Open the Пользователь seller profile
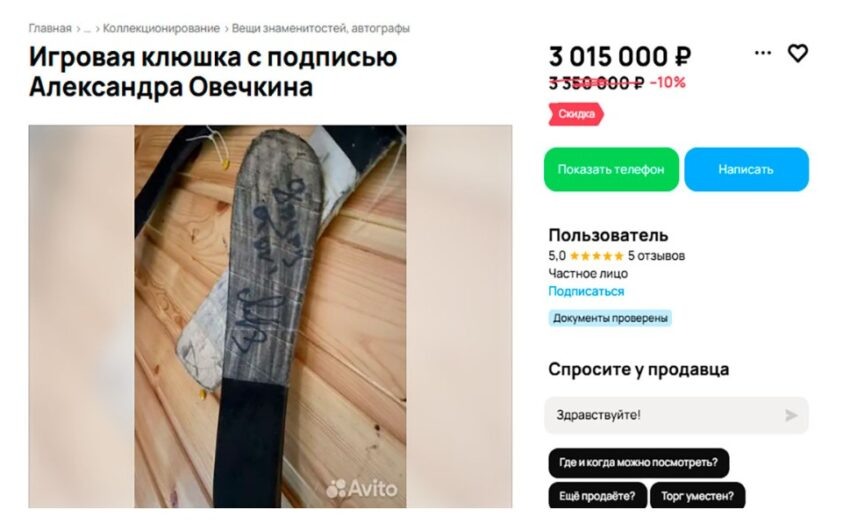 click(608, 235)
